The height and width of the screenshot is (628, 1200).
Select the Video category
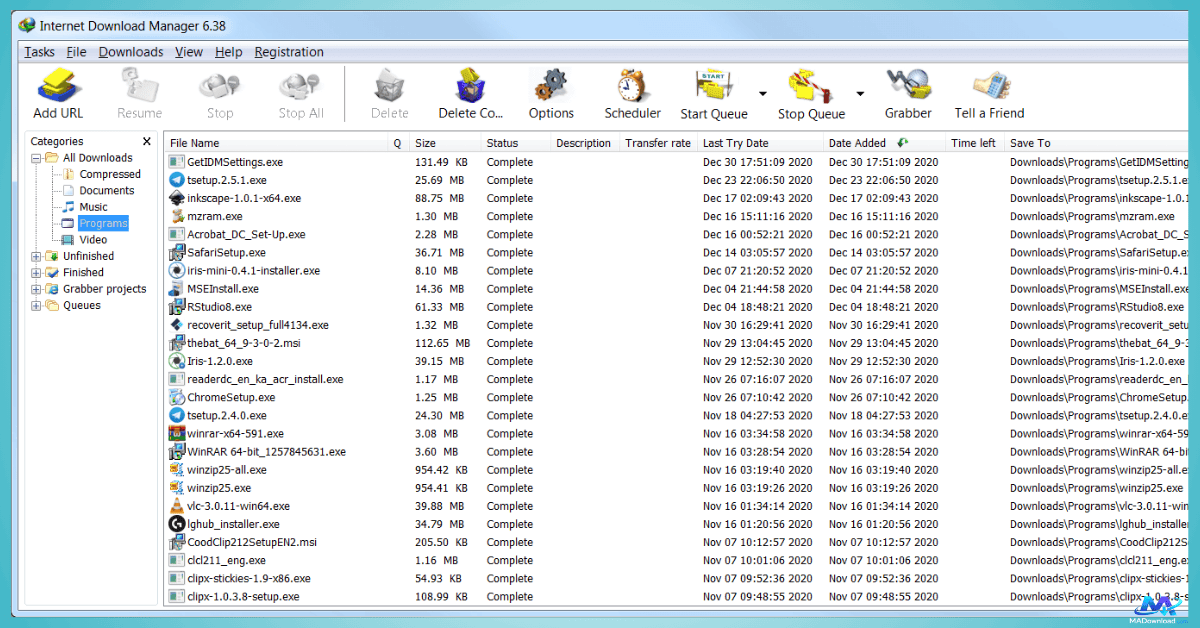click(93, 240)
